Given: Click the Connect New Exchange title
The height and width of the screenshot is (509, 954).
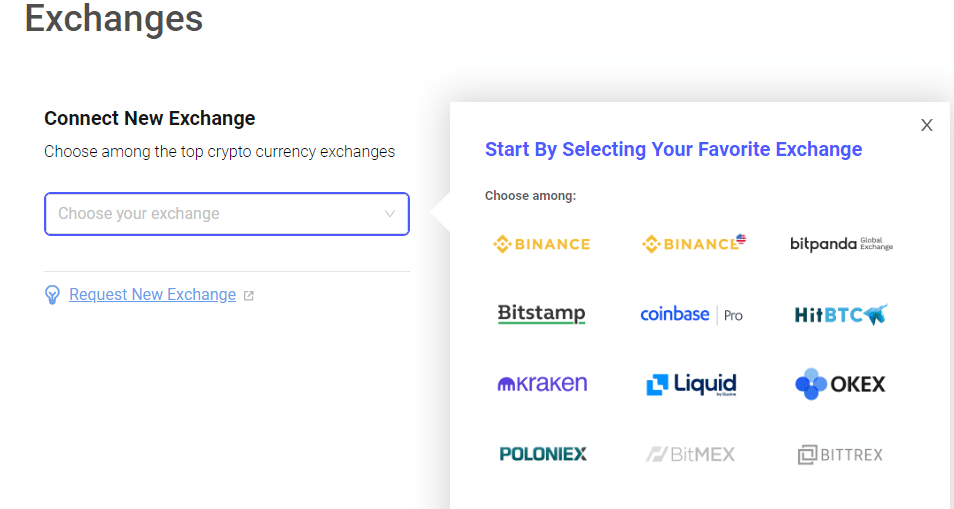Looking at the screenshot, I should (x=150, y=118).
